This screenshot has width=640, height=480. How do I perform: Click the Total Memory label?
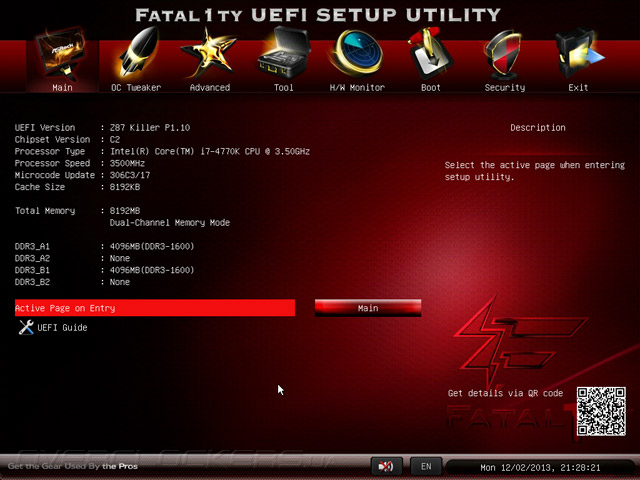tap(45, 211)
